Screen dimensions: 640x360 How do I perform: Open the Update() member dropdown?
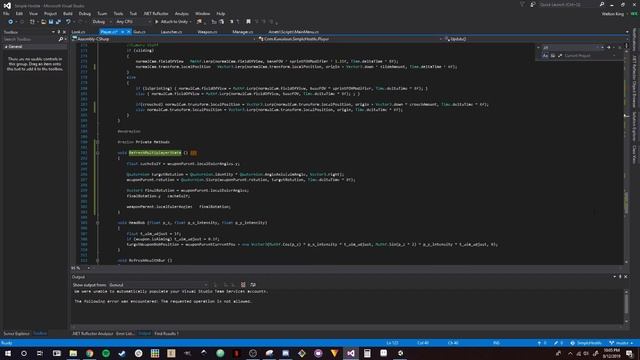coord(535,39)
